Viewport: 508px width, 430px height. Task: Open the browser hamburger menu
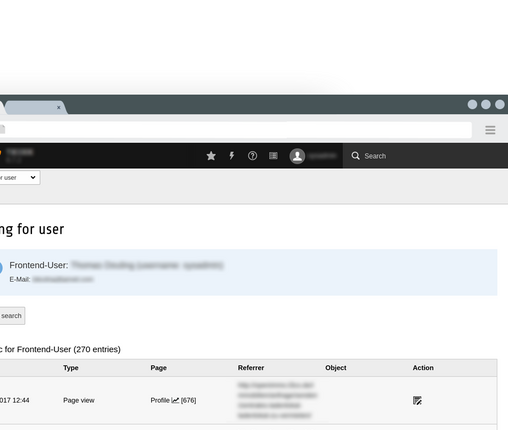pyautogui.click(x=490, y=130)
